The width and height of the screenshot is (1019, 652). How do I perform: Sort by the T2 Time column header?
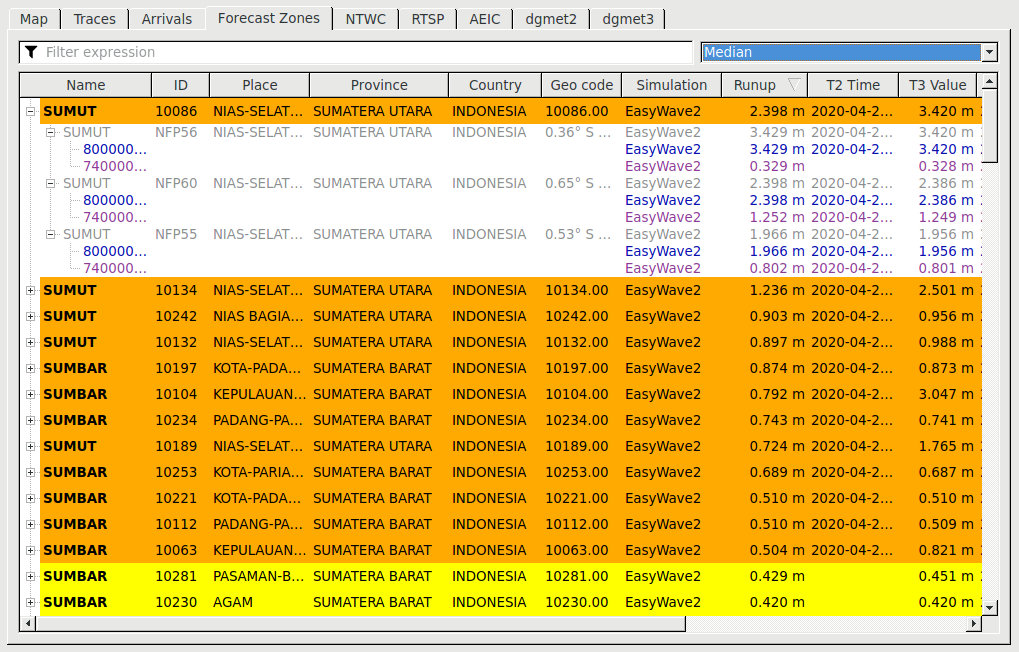pyautogui.click(x=853, y=85)
